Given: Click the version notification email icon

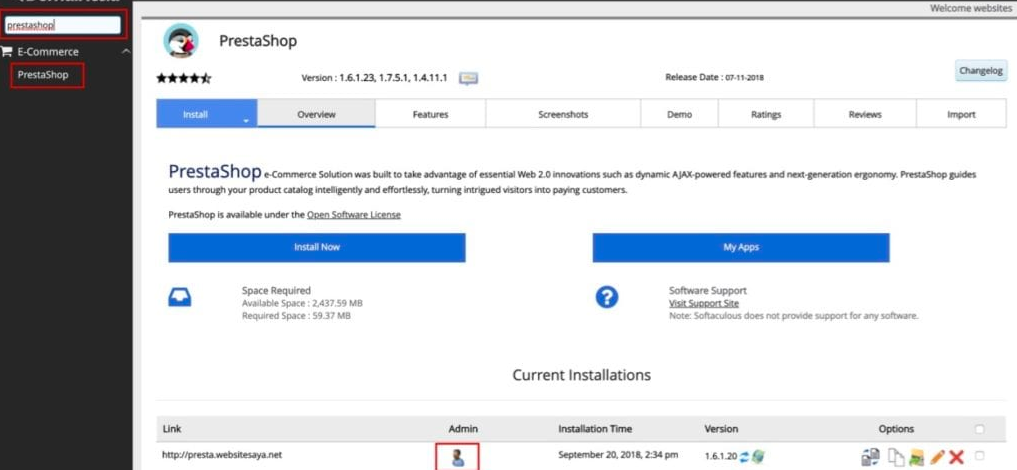Looking at the screenshot, I should (x=468, y=78).
